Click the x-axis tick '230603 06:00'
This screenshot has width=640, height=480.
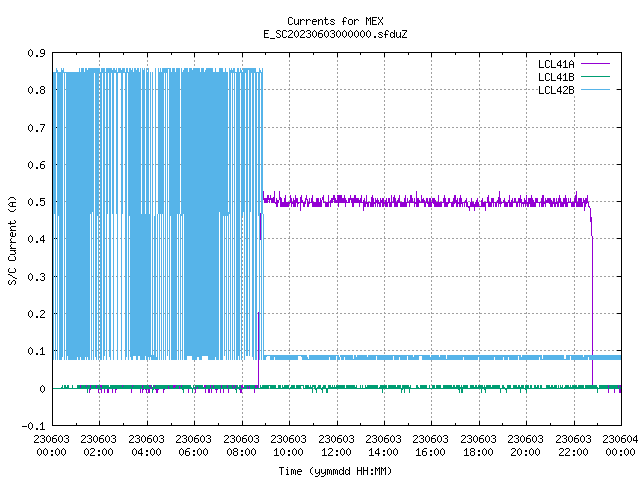[193, 445]
